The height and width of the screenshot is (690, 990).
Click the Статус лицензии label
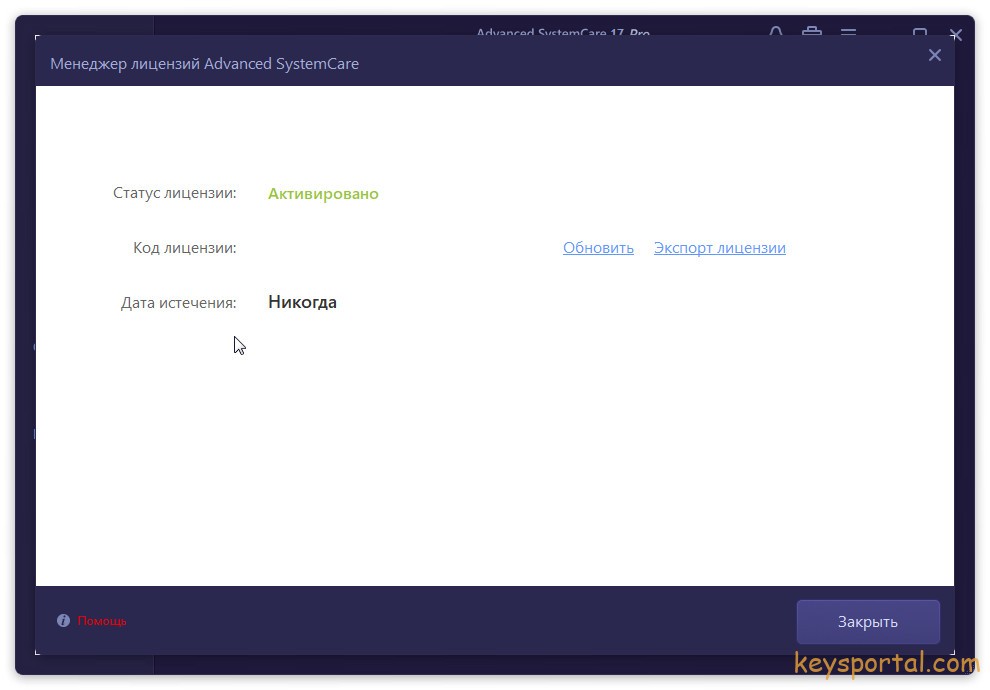click(x=175, y=192)
